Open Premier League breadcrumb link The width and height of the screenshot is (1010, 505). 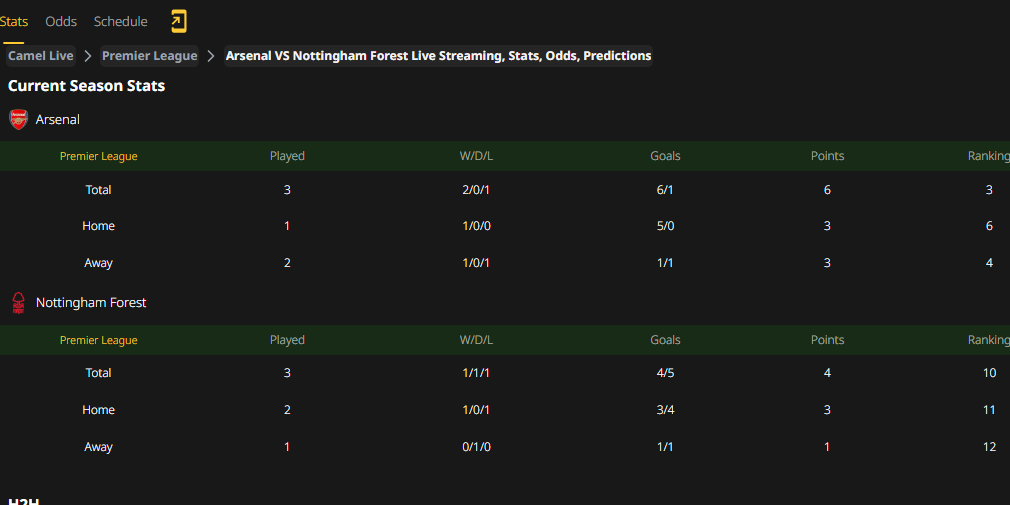(x=149, y=56)
